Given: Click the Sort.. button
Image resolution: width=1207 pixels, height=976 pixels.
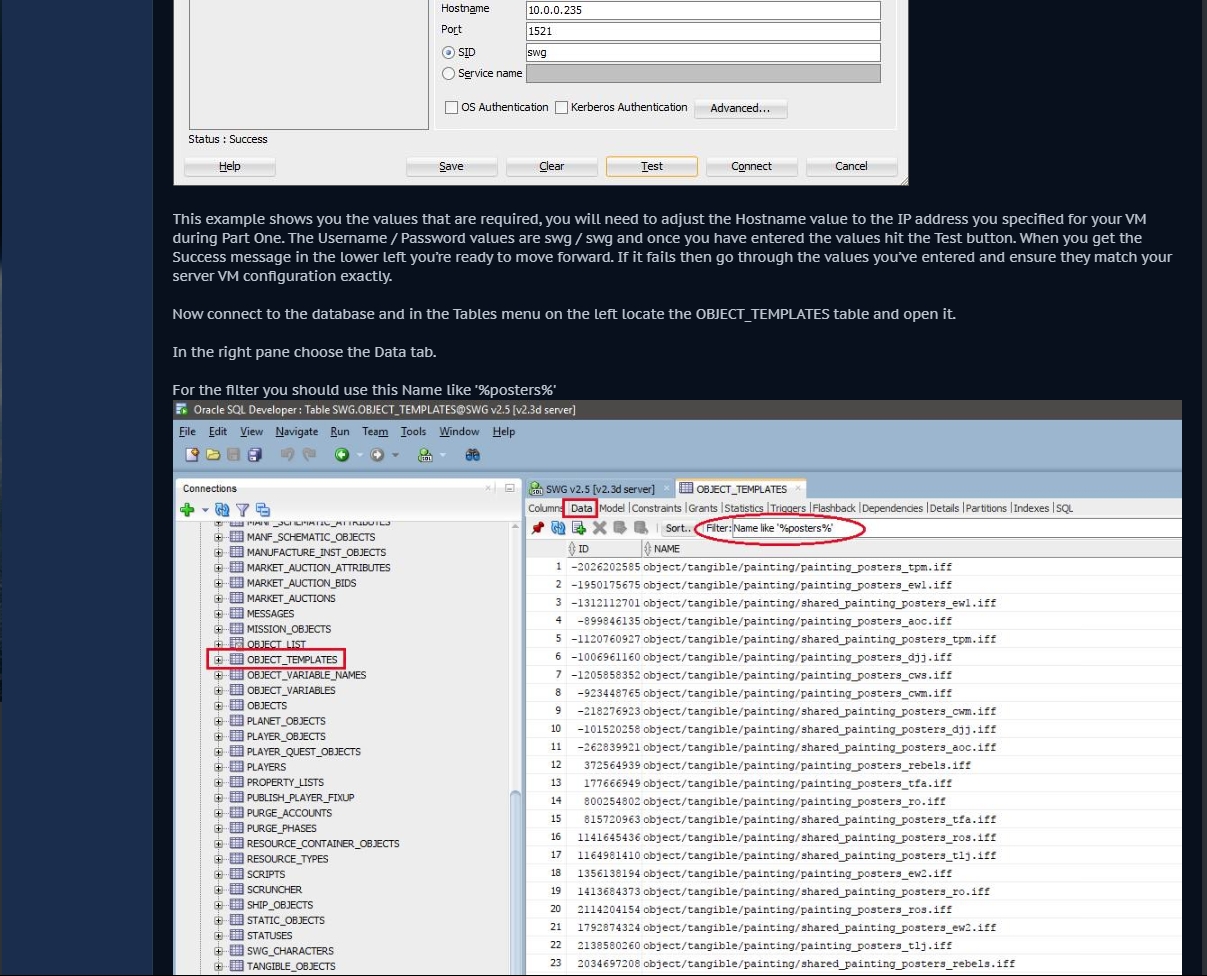Looking at the screenshot, I should click(x=677, y=528).
